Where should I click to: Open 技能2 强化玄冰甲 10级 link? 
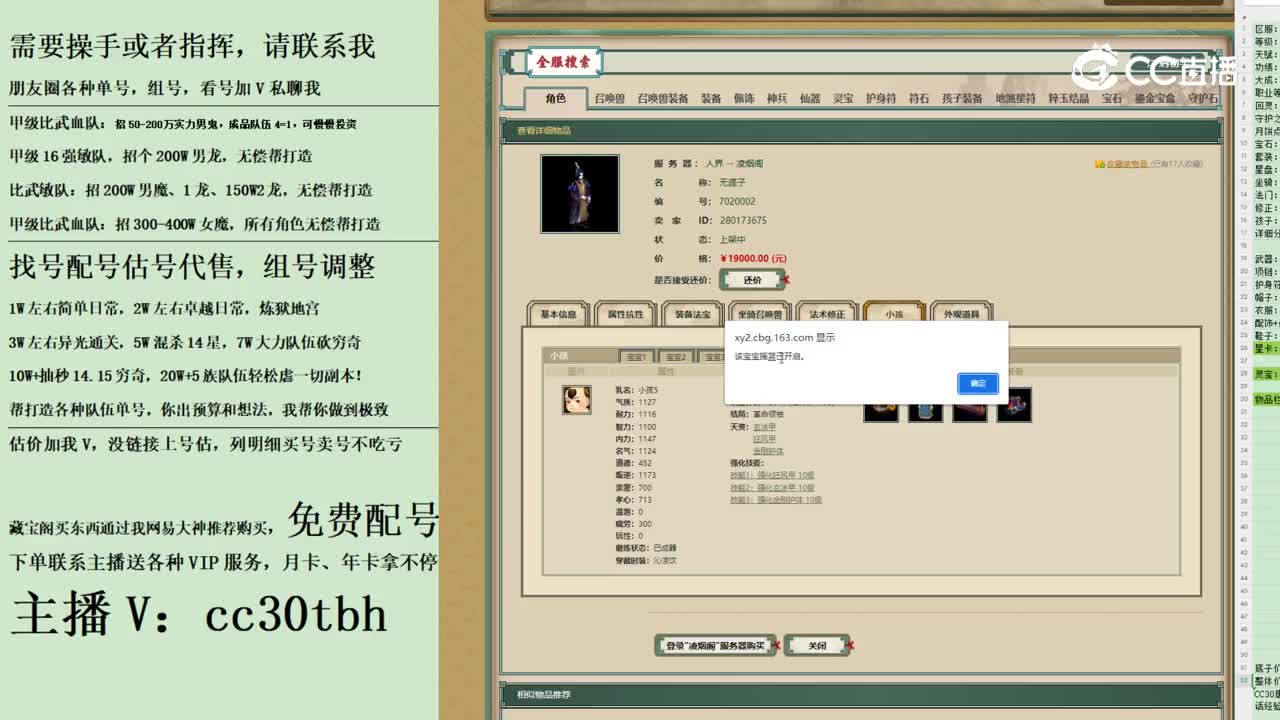[772, 487]
